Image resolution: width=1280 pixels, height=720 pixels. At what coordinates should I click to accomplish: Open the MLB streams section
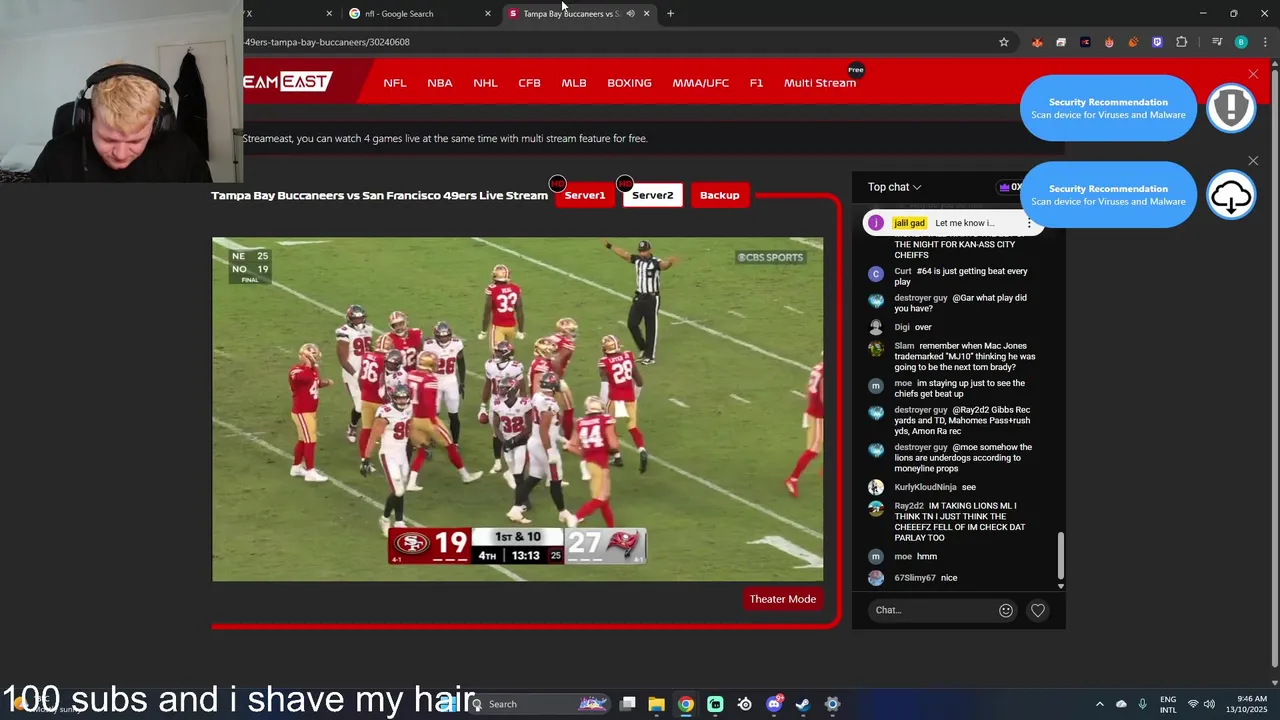tap(574, 83)
